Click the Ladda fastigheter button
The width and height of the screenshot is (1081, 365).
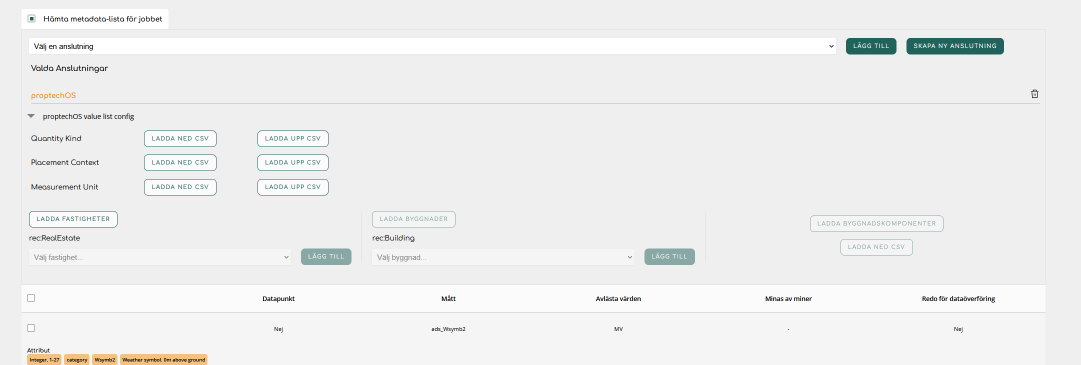pyautogui.click(x=74, y=219)
